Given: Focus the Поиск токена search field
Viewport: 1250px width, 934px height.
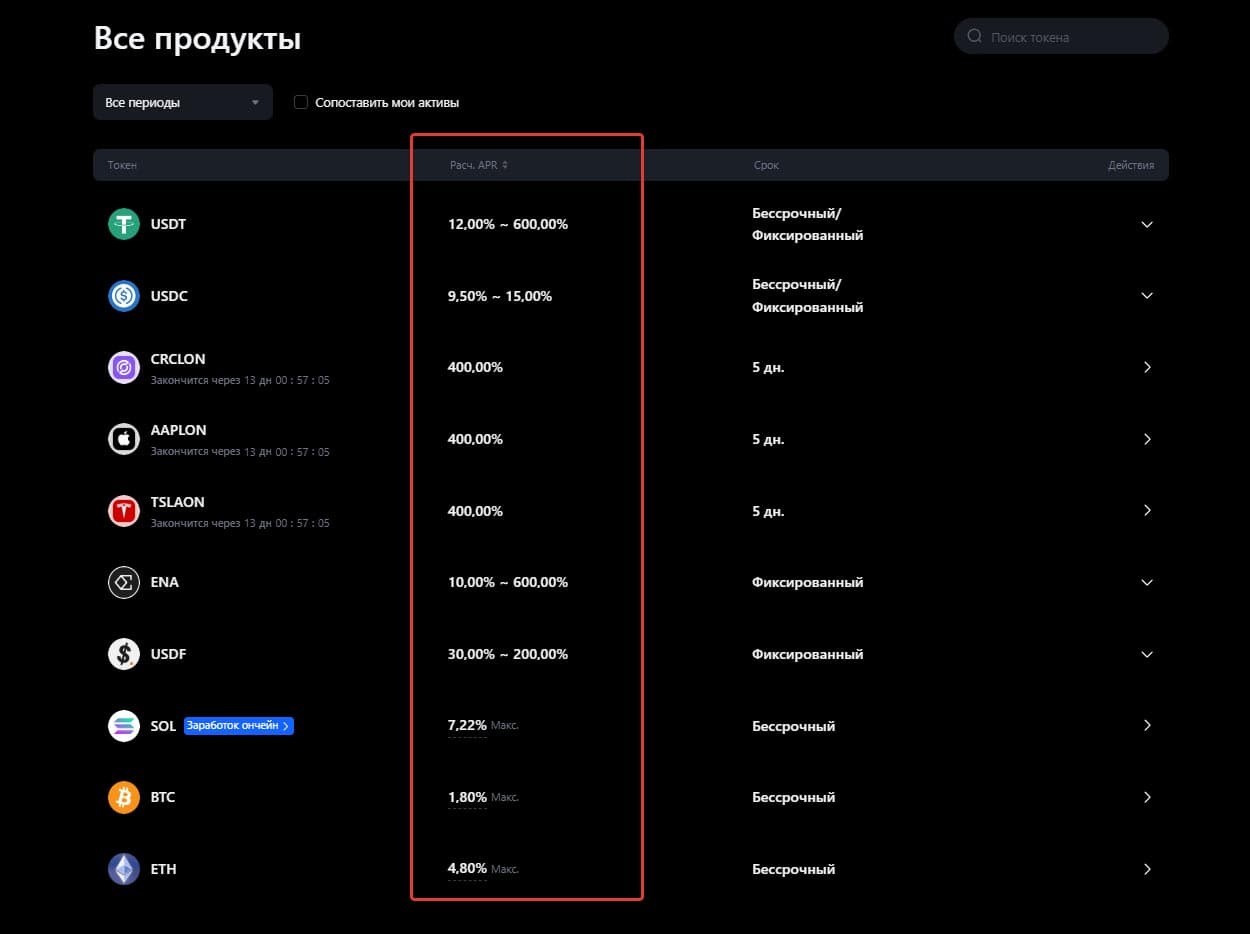Looking at the screenshot, I should point(1061,37).
